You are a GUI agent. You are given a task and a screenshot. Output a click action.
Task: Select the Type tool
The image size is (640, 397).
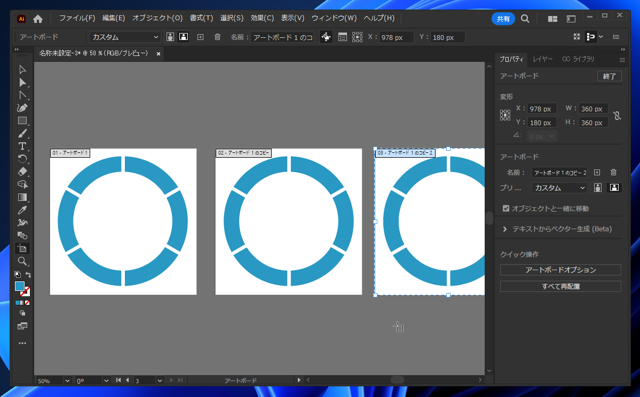click(22, 146)
